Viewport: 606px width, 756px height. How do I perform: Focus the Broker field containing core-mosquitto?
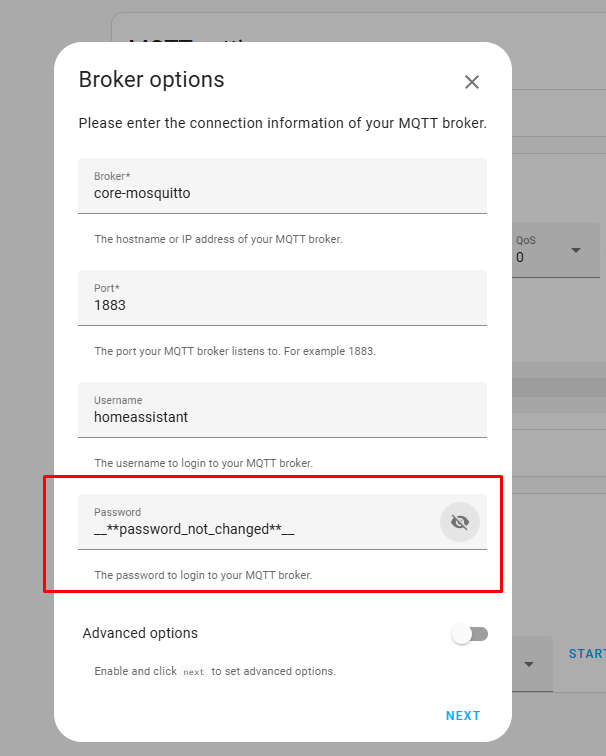point(282,186)
